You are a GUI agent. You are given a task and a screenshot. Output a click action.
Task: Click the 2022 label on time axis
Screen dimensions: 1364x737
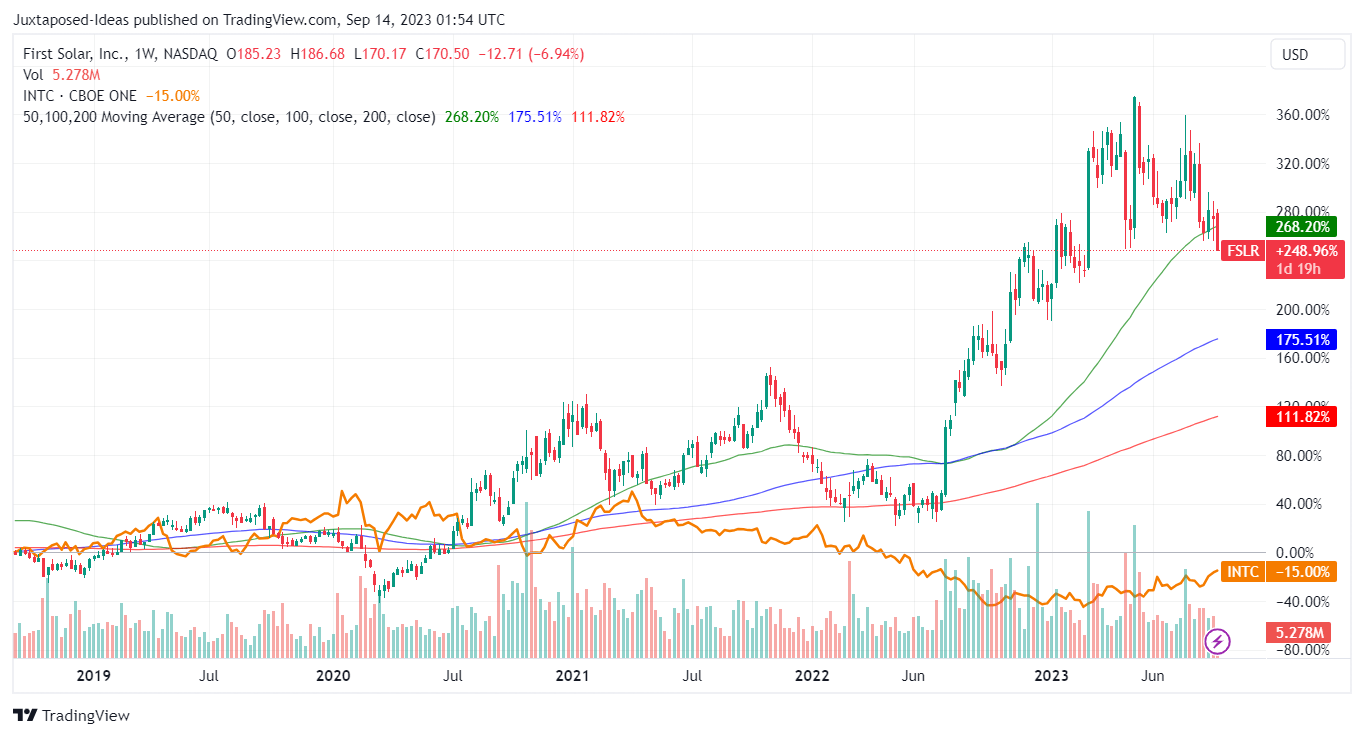point(812,676)
